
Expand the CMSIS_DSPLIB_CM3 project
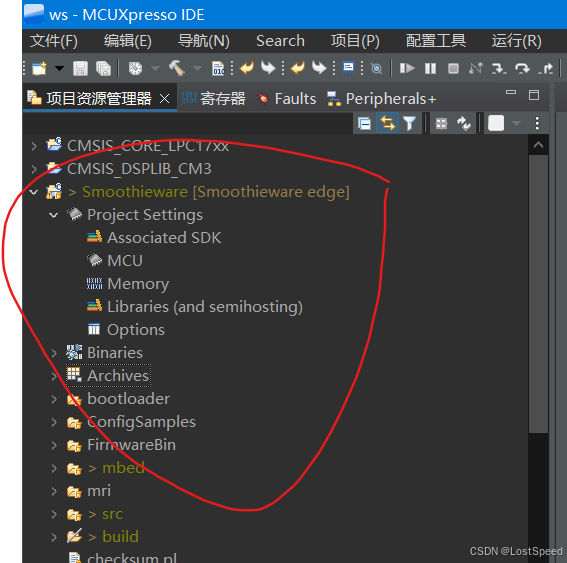(34, 169)
